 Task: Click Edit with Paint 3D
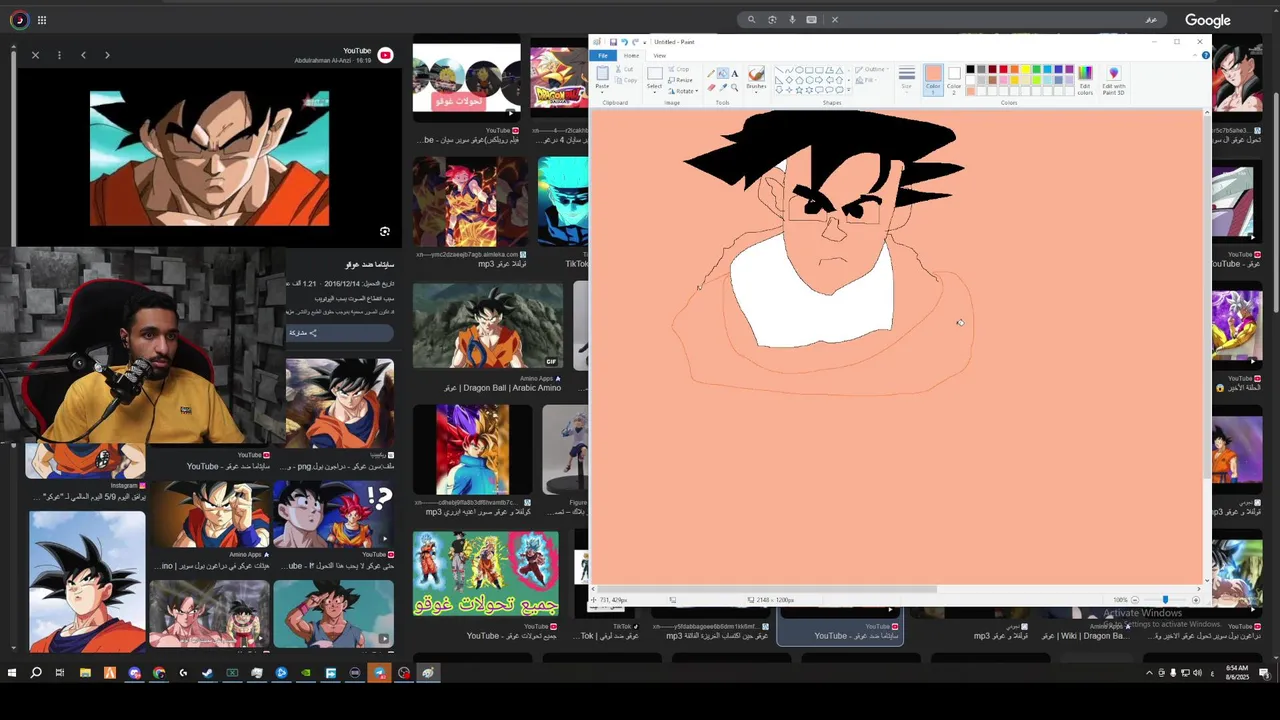coord(1114,80)
